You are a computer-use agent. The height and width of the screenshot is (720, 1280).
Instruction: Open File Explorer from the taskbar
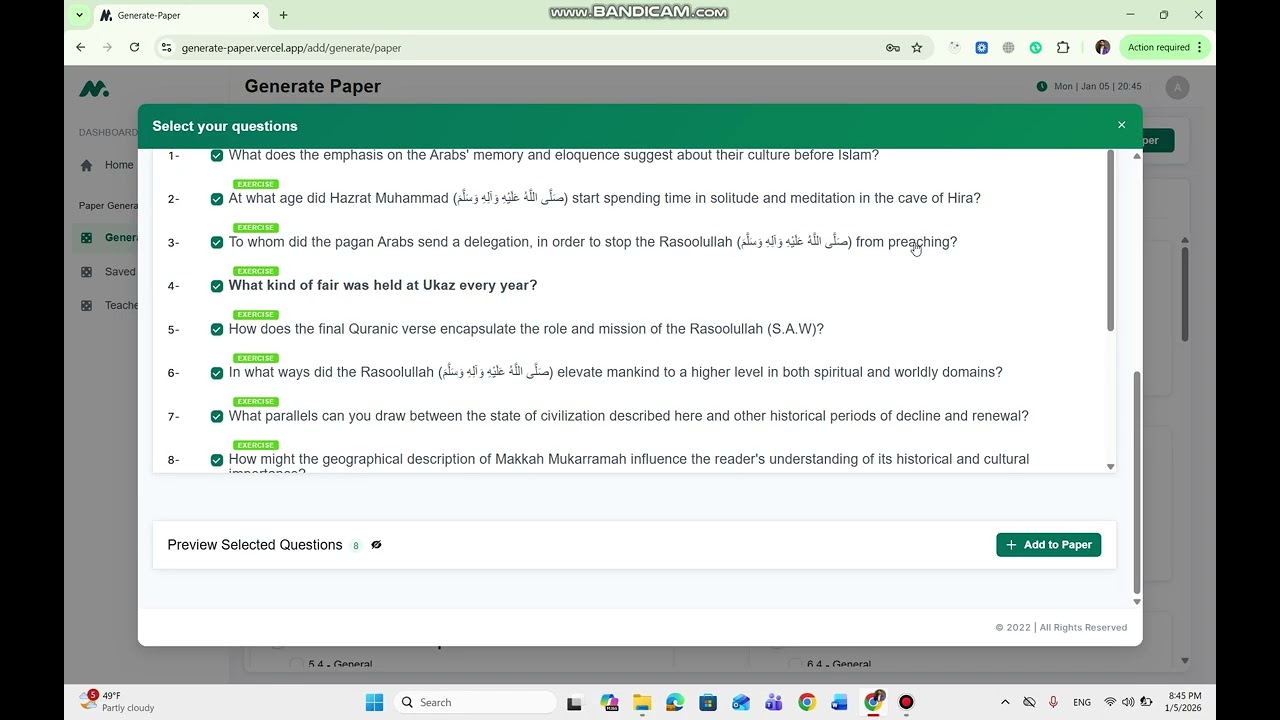642,702
